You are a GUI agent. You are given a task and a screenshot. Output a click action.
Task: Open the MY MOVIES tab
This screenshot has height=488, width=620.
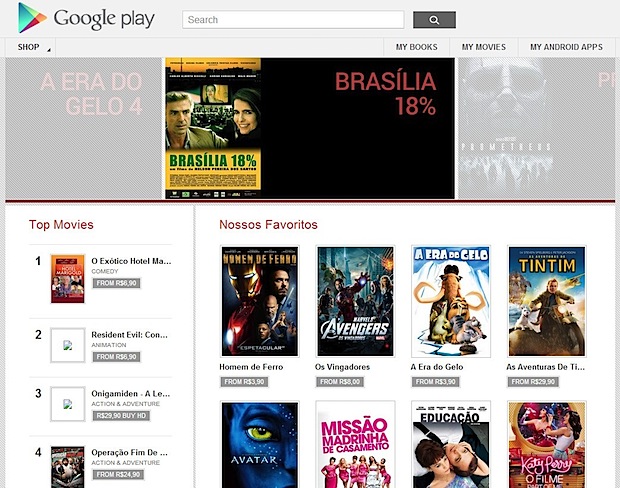pyautogui.click(x=483, y=47)
